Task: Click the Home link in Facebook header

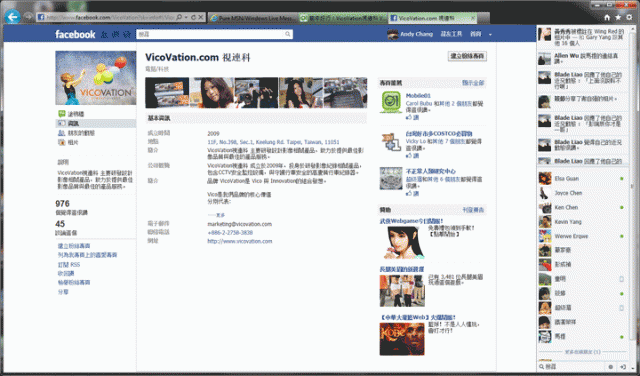Action: (476, 34)
